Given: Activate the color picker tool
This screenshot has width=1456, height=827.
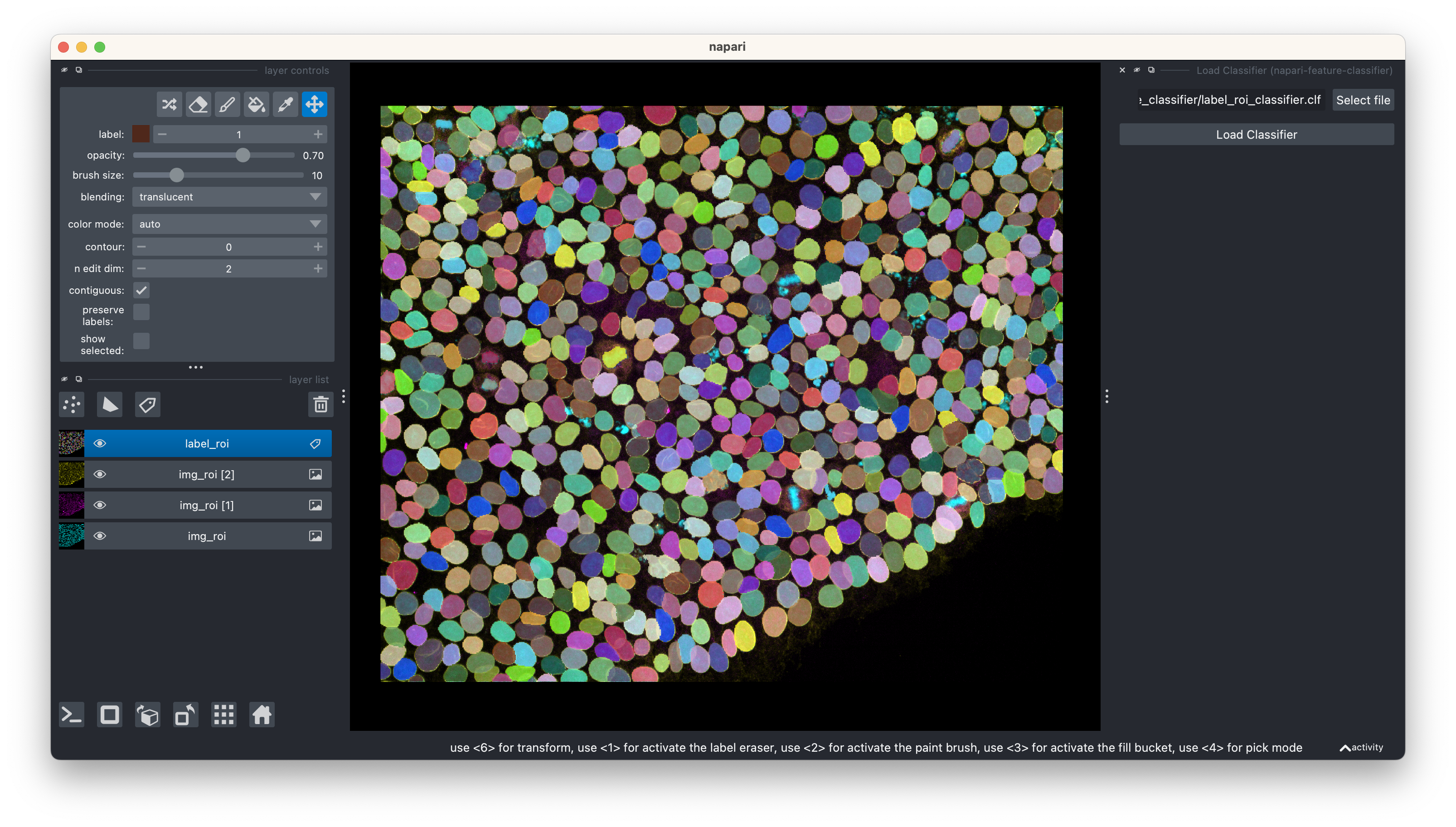Looking at the screenshot, I should [286, 104].
